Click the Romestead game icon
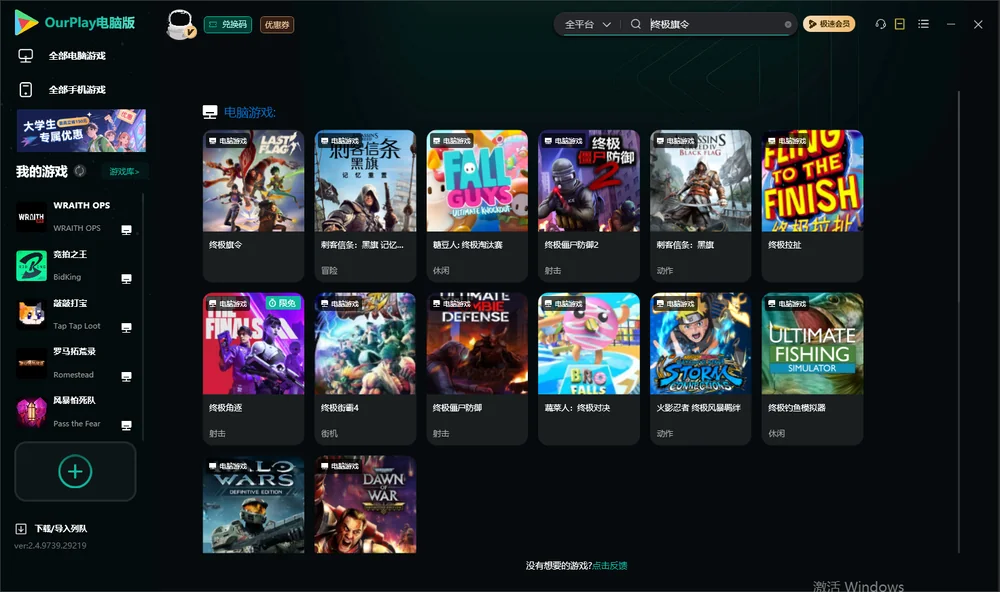 click(31, 364)
